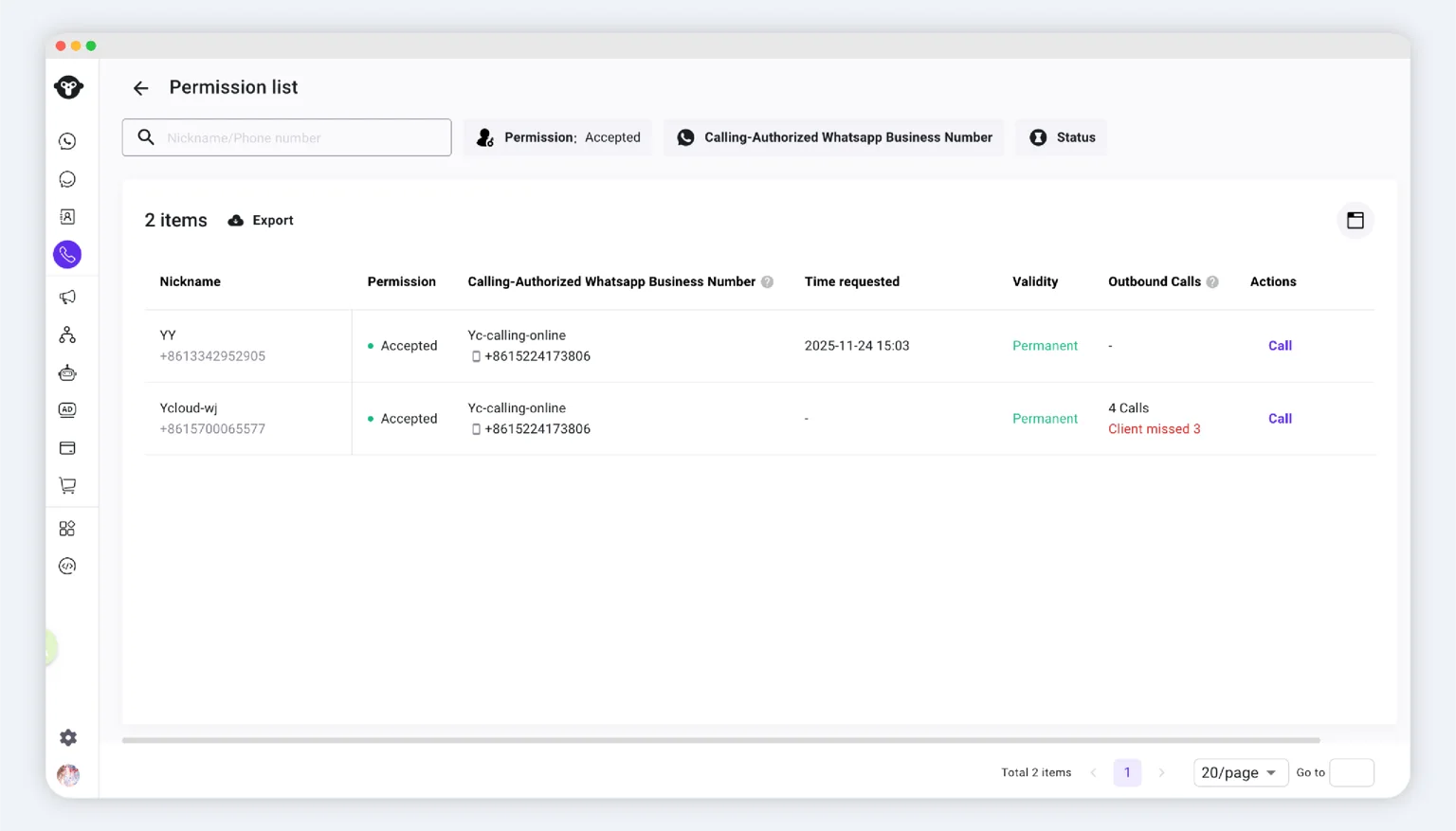Click phone number +8613342952905
This screenshot has height=831, width=1456.
pyautogui.click(x=212, y=356)
